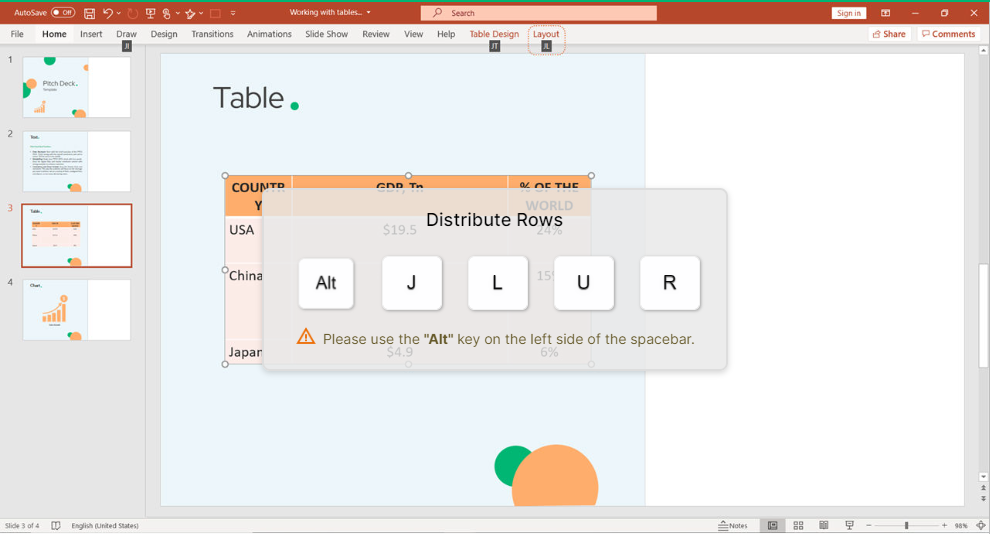Click the zoom slider handle

[x=907, y=525]
